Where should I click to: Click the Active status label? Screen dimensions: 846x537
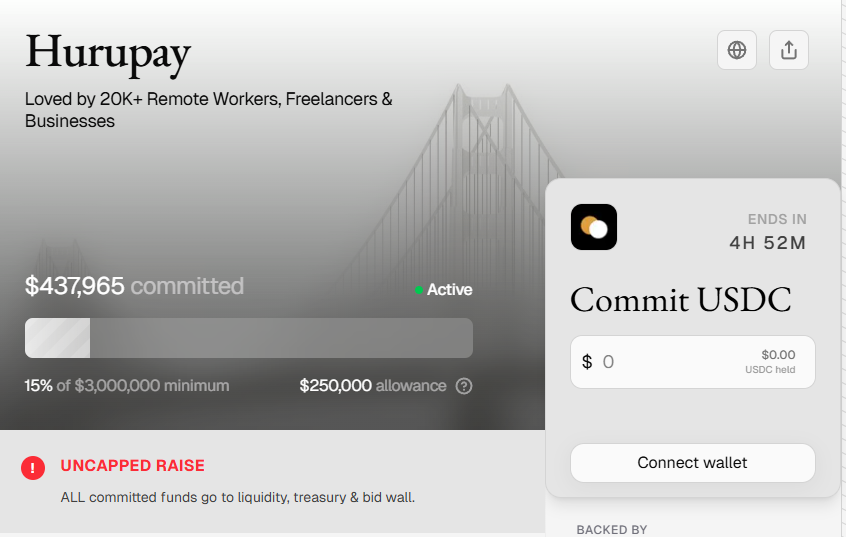[x=449, y=290]
